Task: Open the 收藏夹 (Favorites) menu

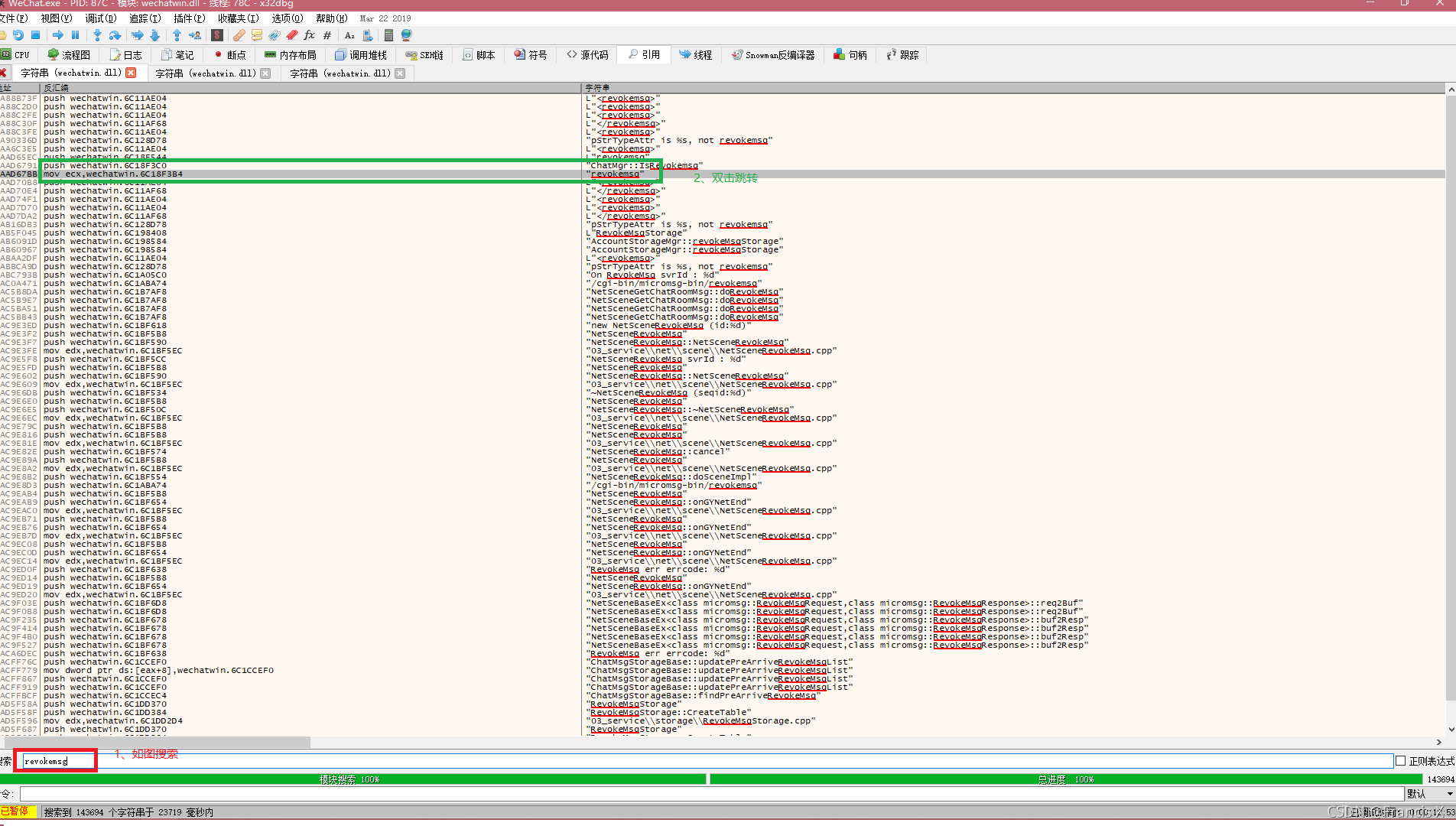Action: coord(238,18)
